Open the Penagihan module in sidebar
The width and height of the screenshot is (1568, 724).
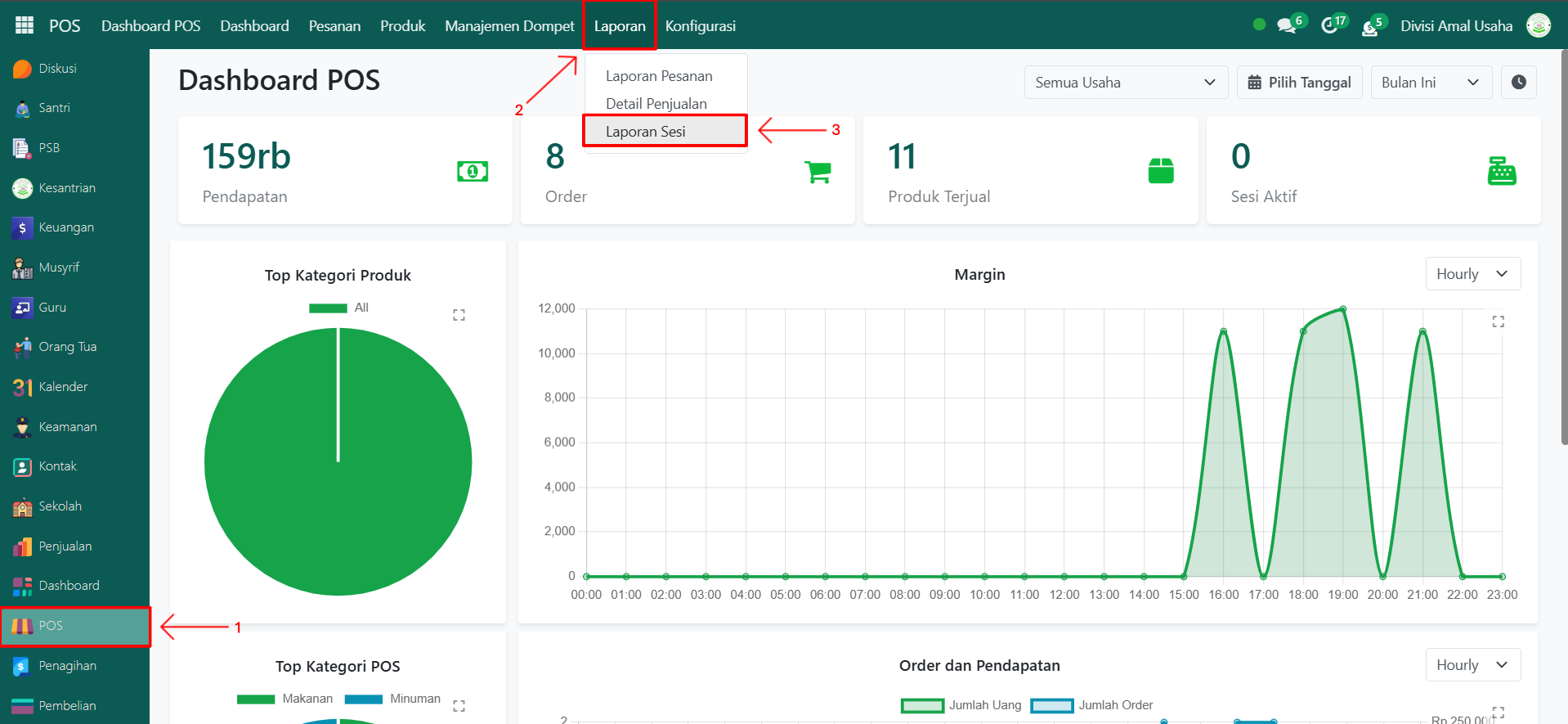[67, 666]
